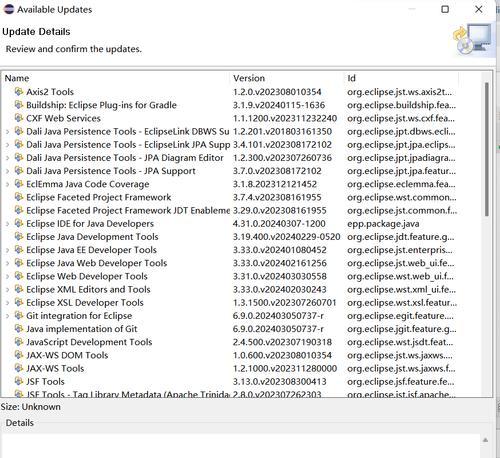Viewport: 500px width, 458px height.
Task: Sort by the Version column header
Action: click(249, 78)
